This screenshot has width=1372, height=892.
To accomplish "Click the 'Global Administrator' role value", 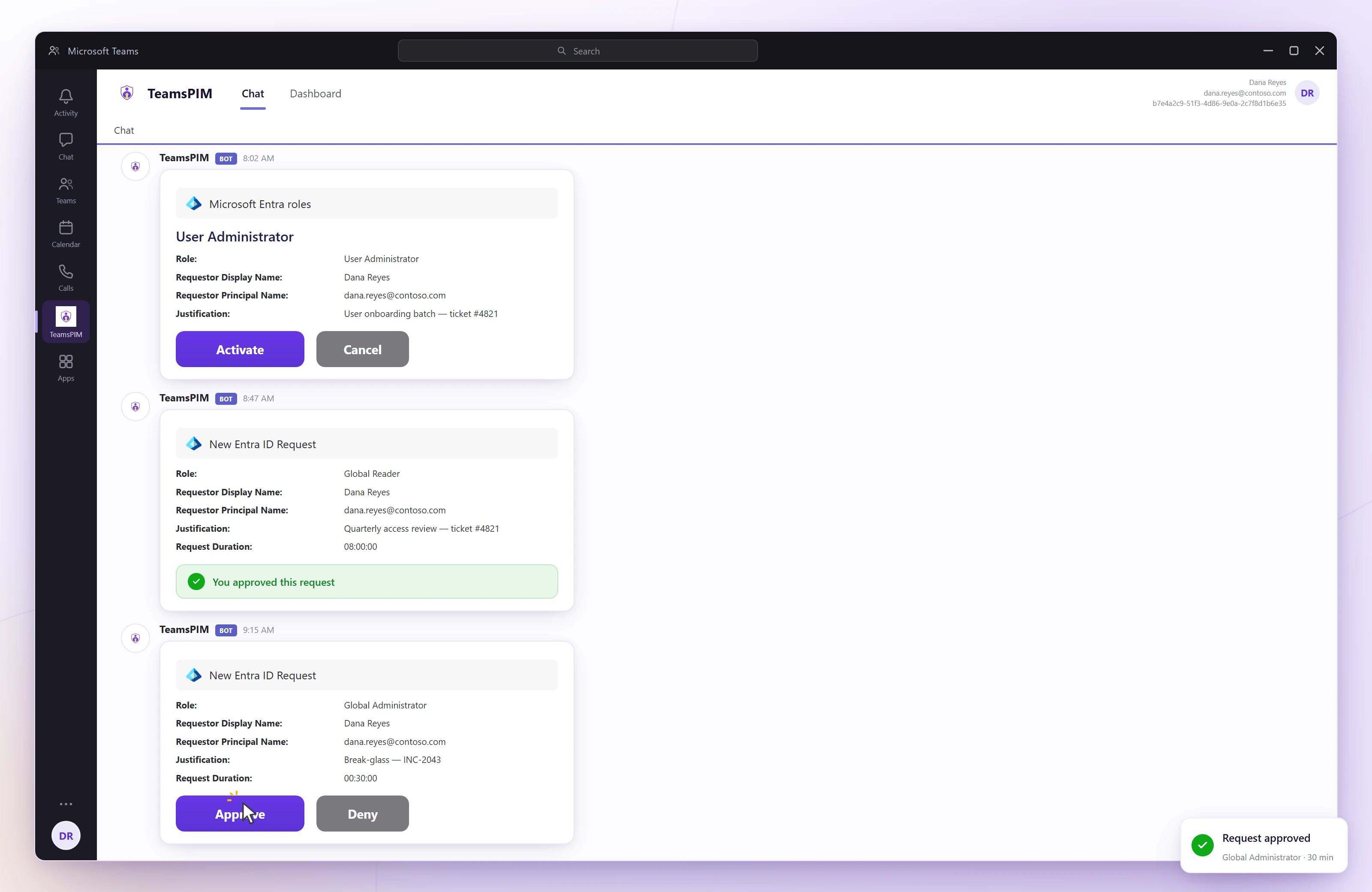I will 385,705.
